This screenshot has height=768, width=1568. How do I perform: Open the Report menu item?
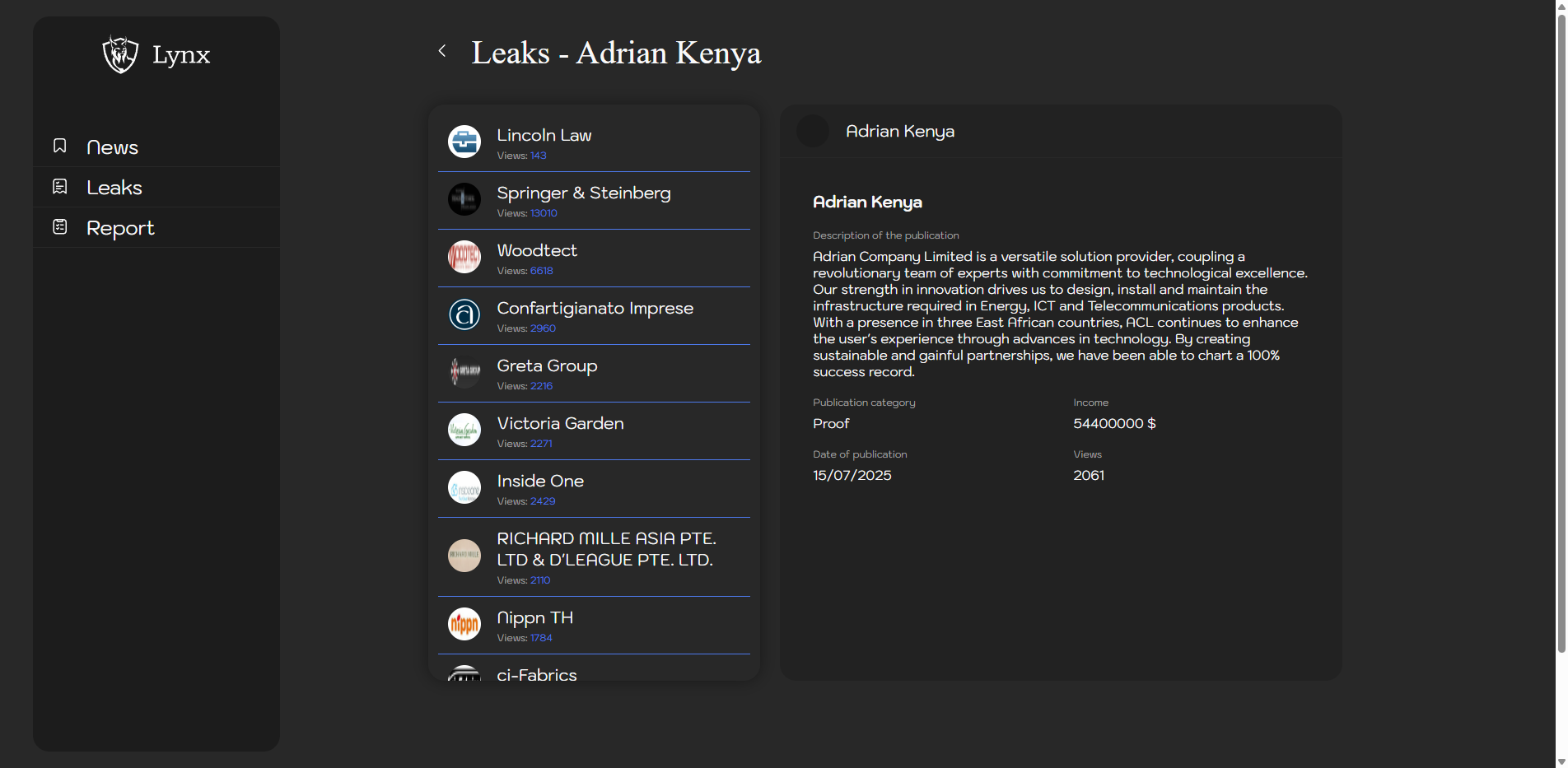pyautogui.click(x=120, y=228)
